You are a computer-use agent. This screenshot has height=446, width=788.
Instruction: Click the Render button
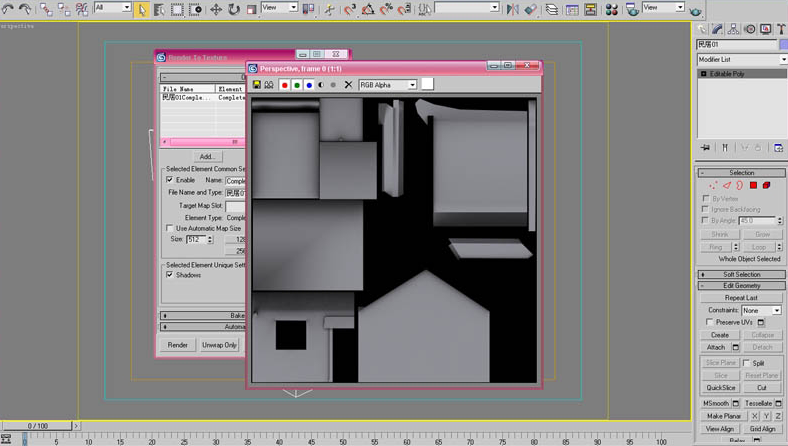click(x=177, y=345)
